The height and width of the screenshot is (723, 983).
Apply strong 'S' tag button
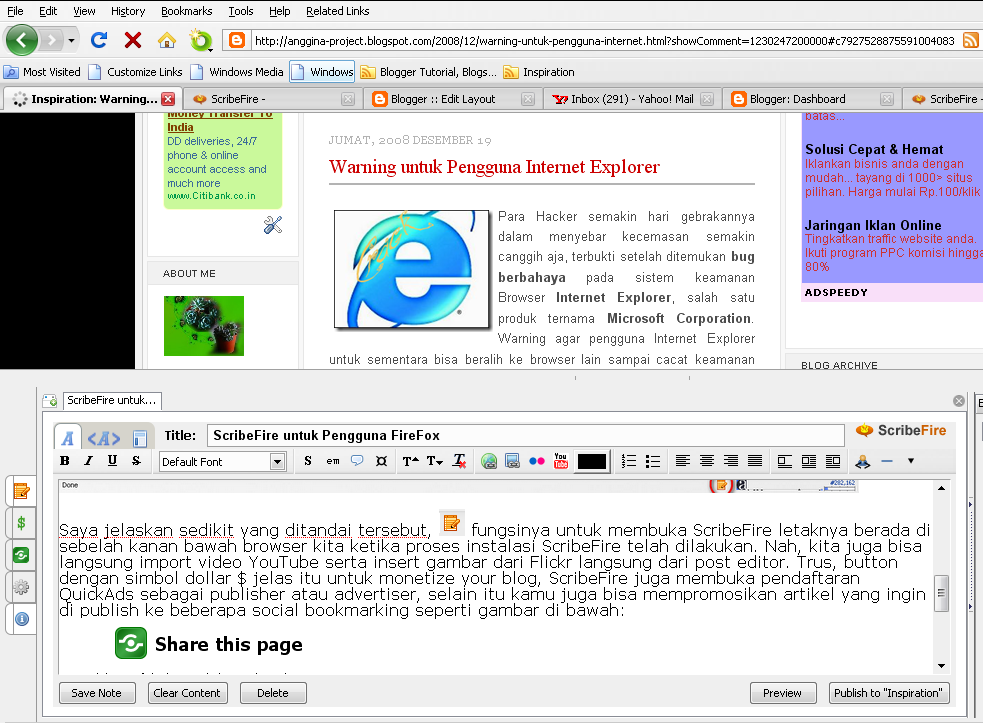tap(308, 461)
